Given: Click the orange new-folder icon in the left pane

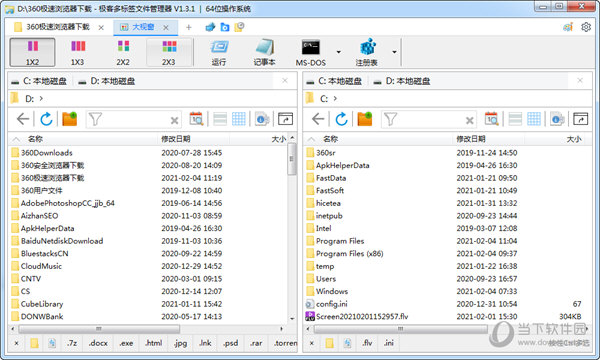Looking at the screenshot, I should 69,119.
